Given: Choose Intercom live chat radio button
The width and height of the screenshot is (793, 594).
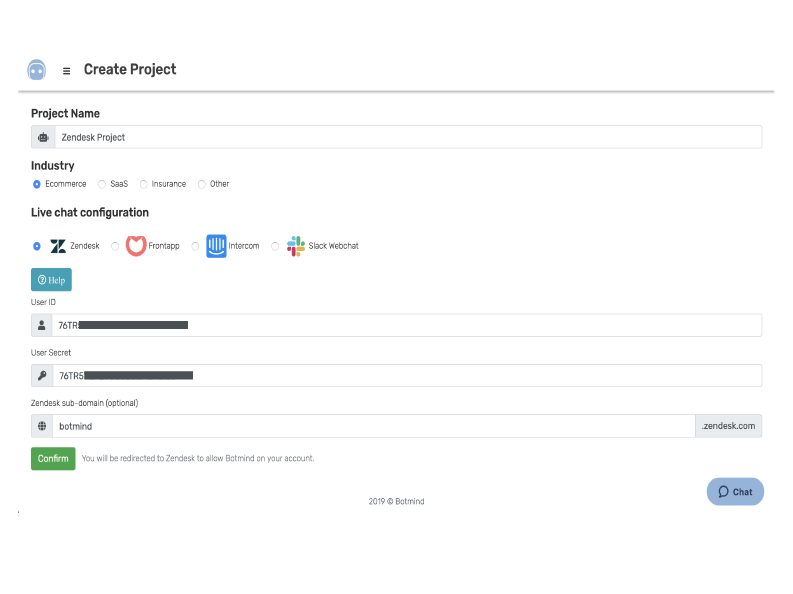Looking at the screenshot, I should tap(195, 246).
